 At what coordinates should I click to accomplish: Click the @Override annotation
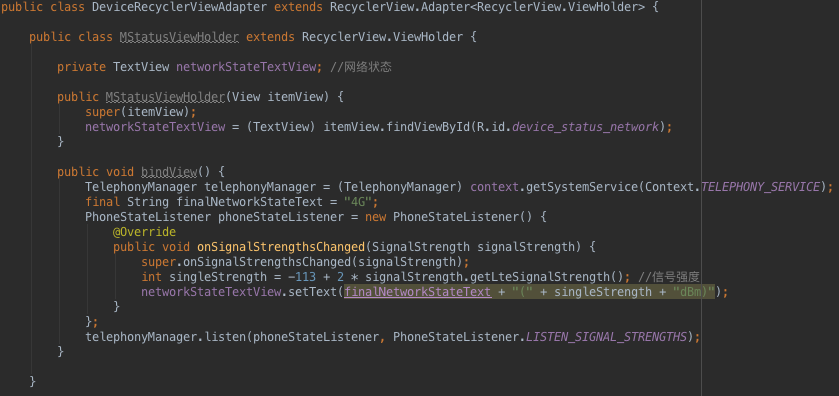click(x=144, y=232)
